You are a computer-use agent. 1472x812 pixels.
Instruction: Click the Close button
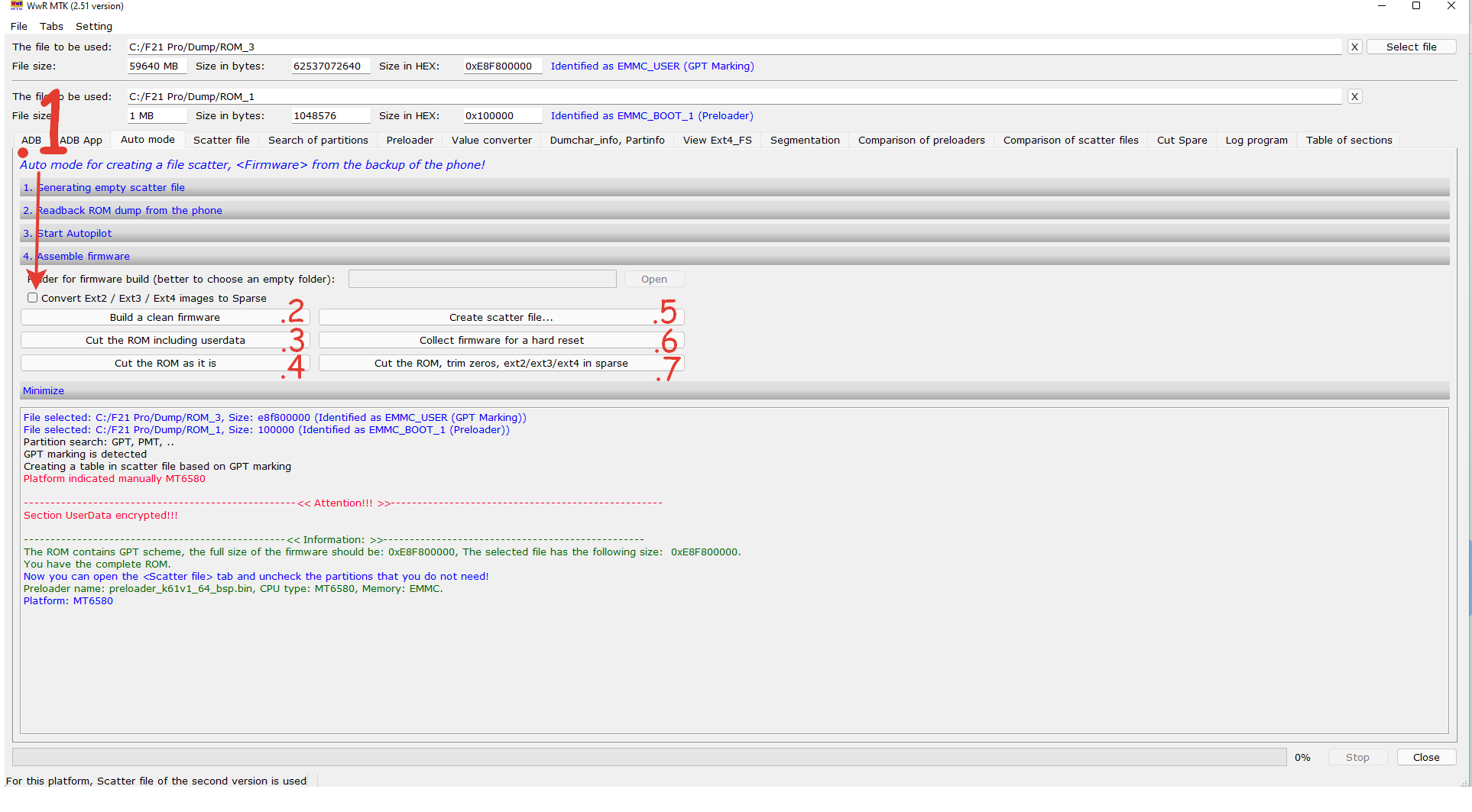pyautogui.click(x=1426, y=757)
